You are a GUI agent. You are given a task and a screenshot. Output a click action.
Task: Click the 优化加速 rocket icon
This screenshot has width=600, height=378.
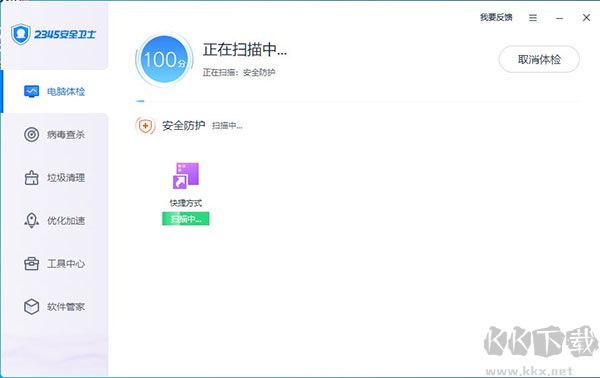[x=31, y=221]
